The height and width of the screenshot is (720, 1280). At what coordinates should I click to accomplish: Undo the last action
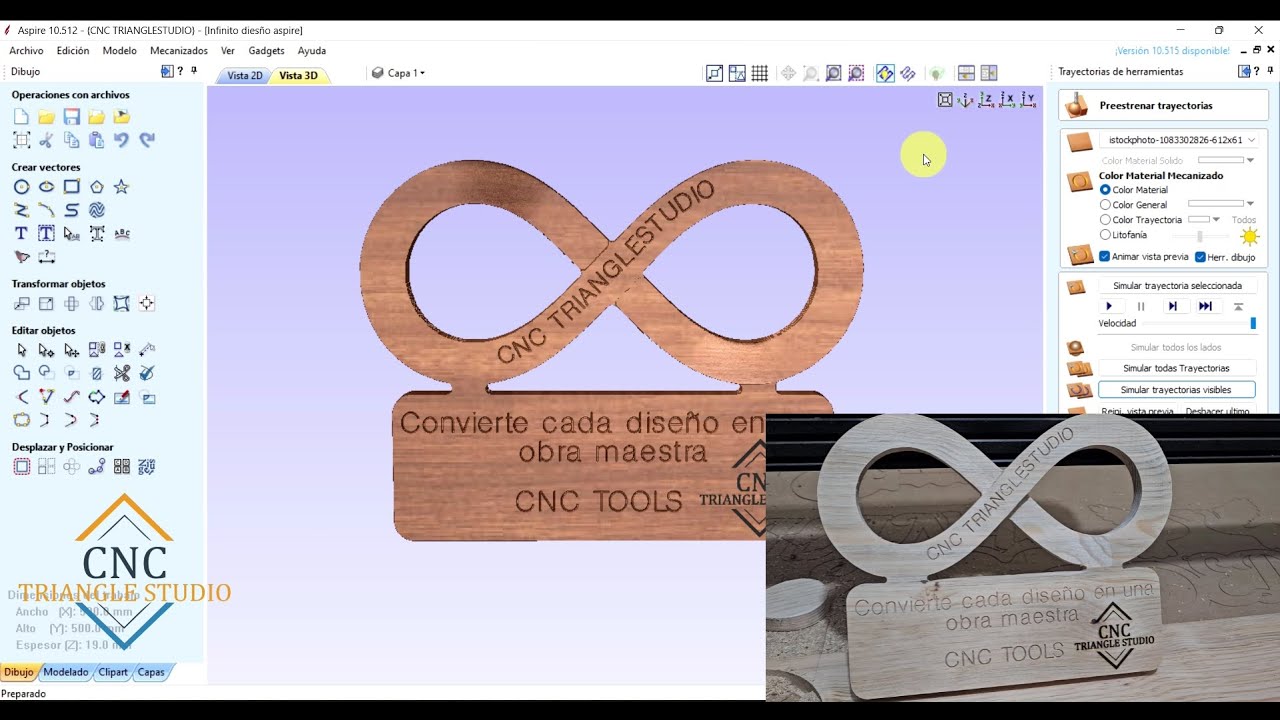tap(122, 140)
